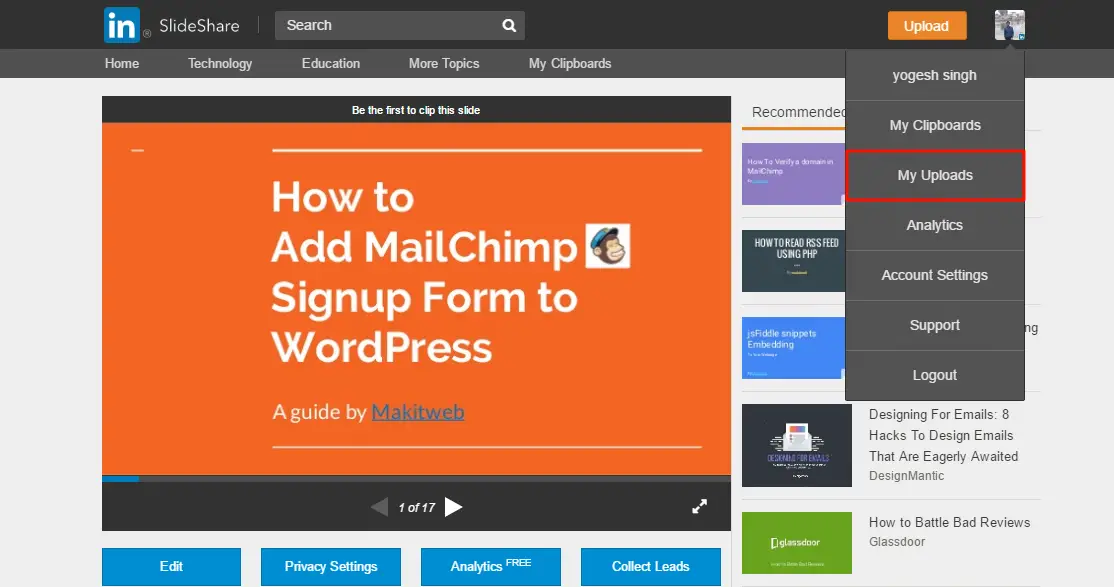Open the green Glassdoor thumbnail

(796, 543)
